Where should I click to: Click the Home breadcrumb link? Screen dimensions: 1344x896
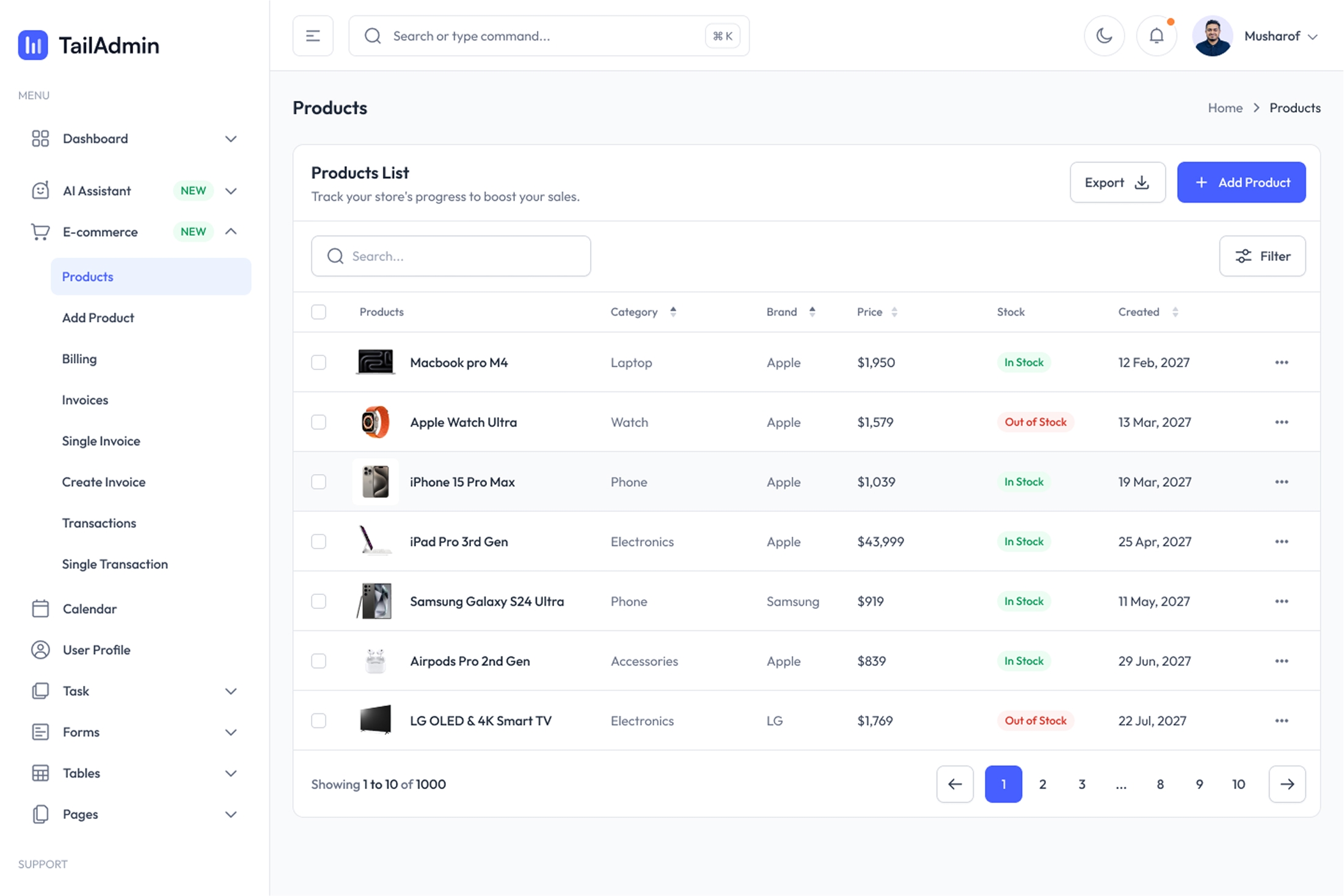click(1225, 107)
